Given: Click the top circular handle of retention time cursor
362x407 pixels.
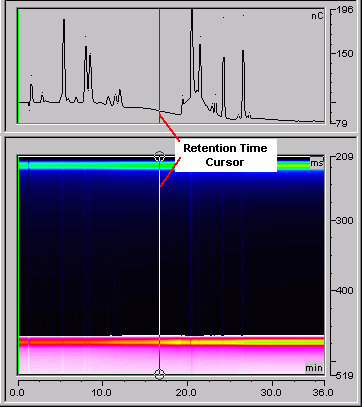Looking at the screenshot, I should click(x=159, y=156).
